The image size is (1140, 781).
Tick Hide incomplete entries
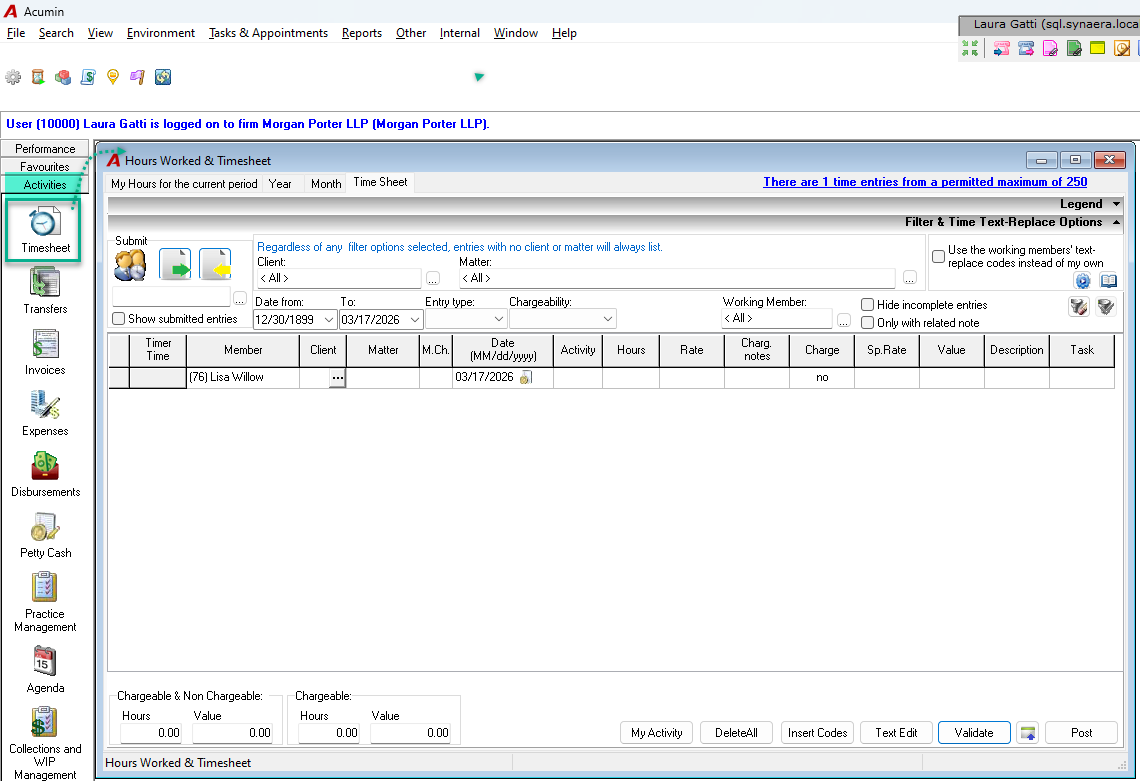click(867, 305)
